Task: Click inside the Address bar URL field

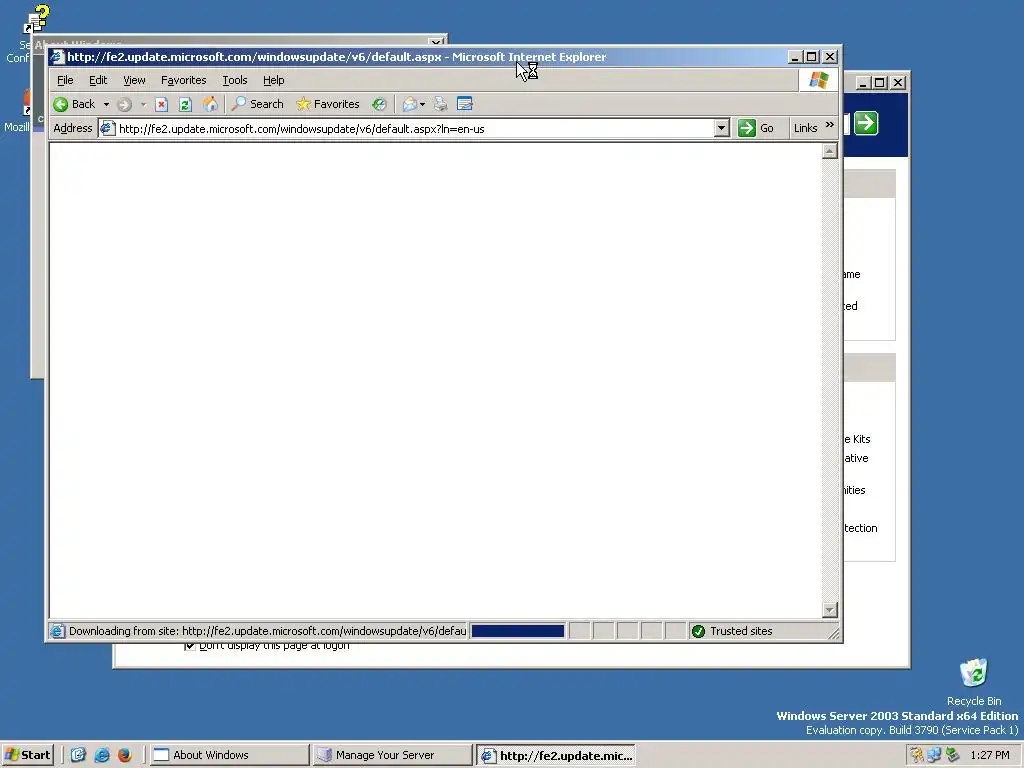Action: click(415, 129)
